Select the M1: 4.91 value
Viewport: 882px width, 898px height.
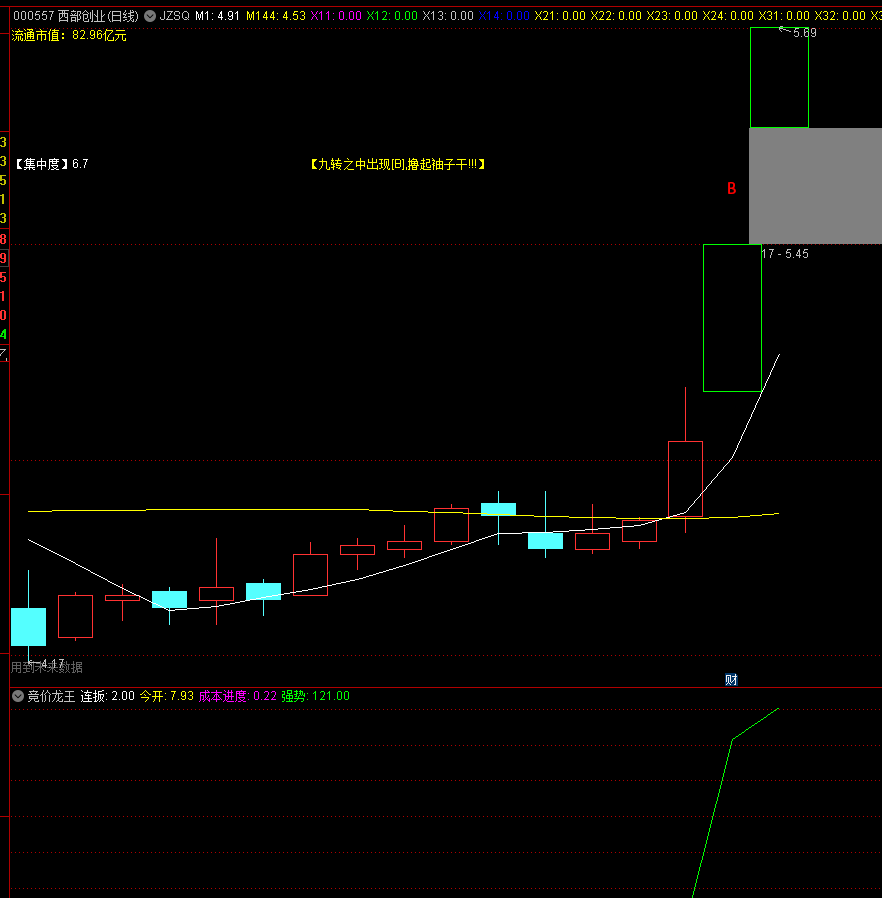click(x=217, y=16)
